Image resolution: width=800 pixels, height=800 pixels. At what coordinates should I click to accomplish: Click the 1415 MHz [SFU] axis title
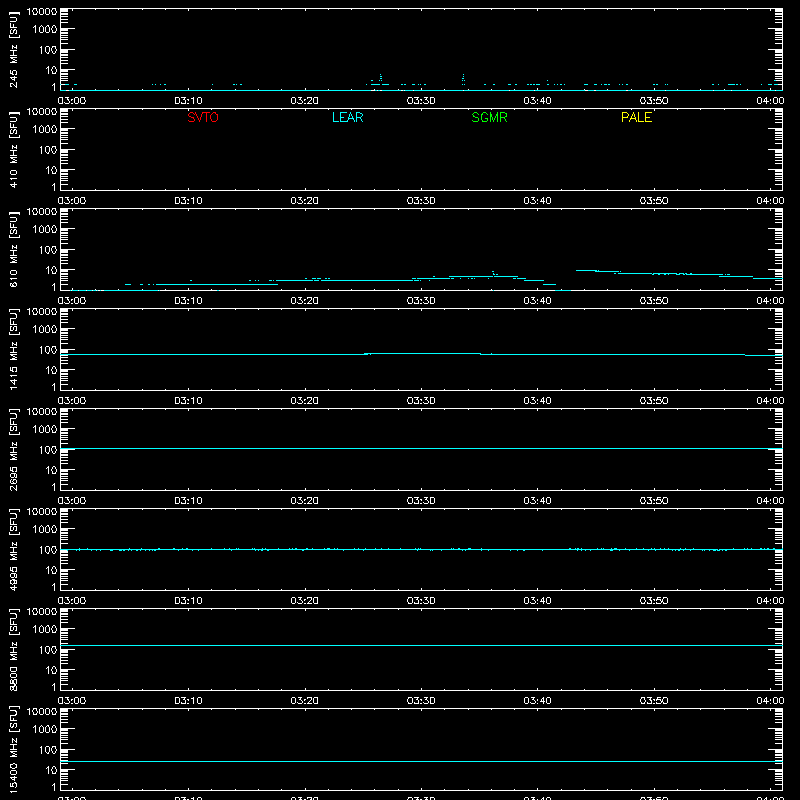click(x=13, y=350)
